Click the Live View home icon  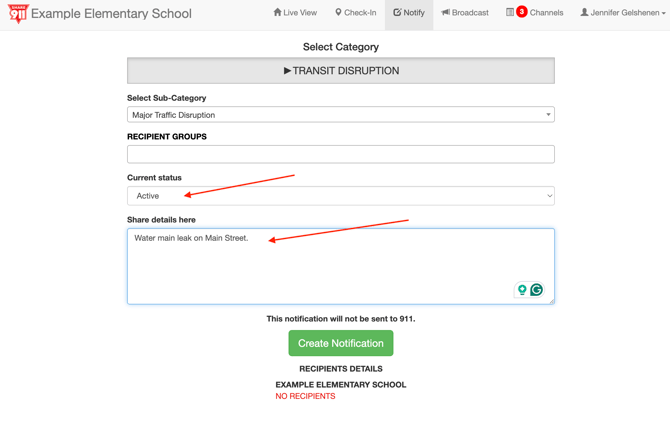(277, 13)
